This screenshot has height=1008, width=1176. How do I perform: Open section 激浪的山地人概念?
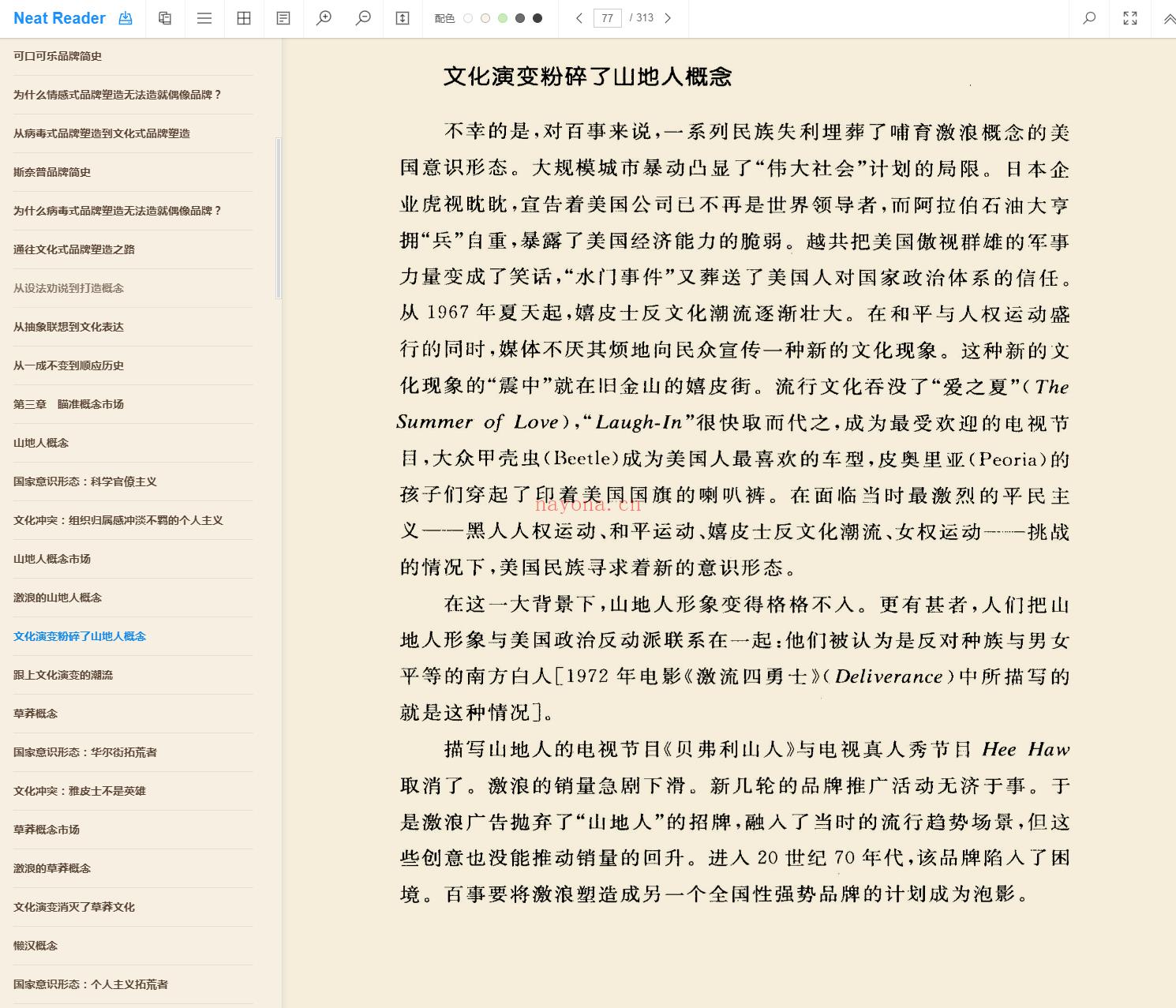58,598
